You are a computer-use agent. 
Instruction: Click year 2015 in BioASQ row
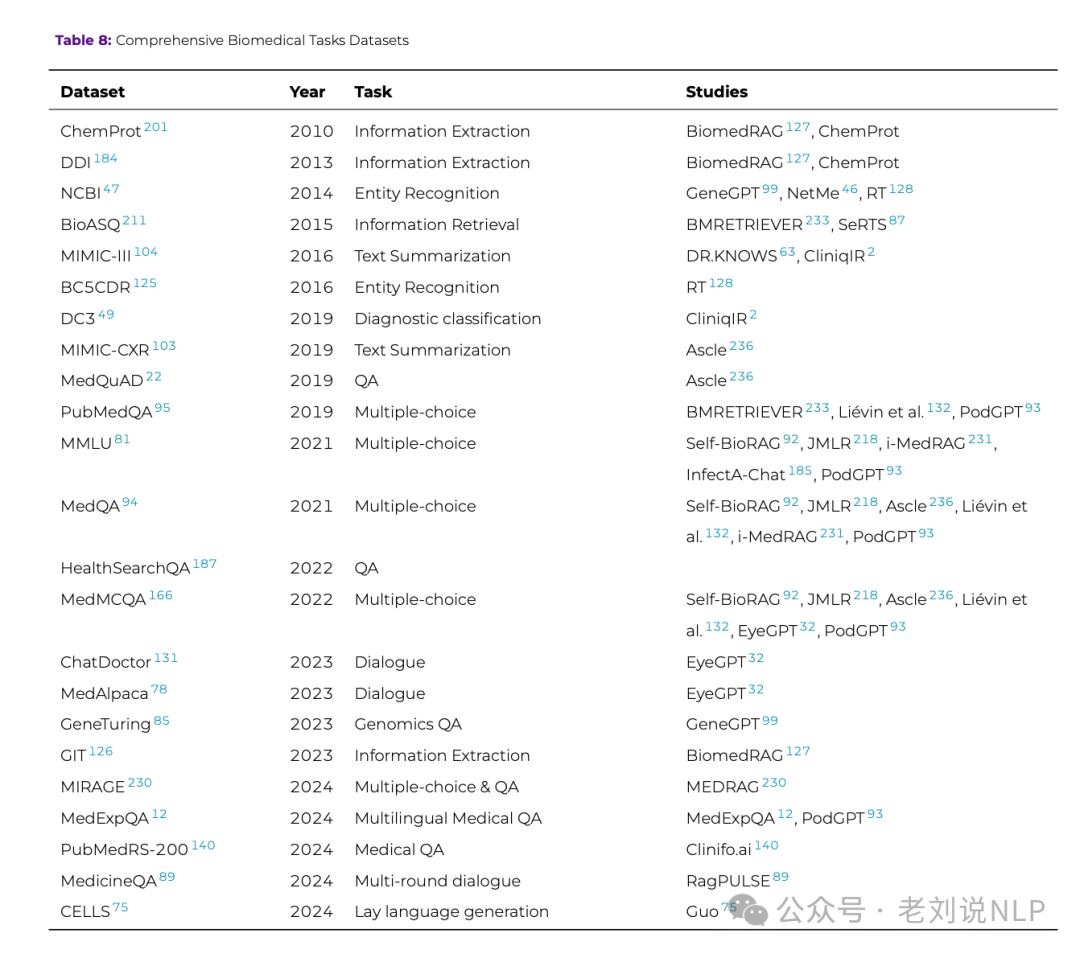[x=311, y=225]
